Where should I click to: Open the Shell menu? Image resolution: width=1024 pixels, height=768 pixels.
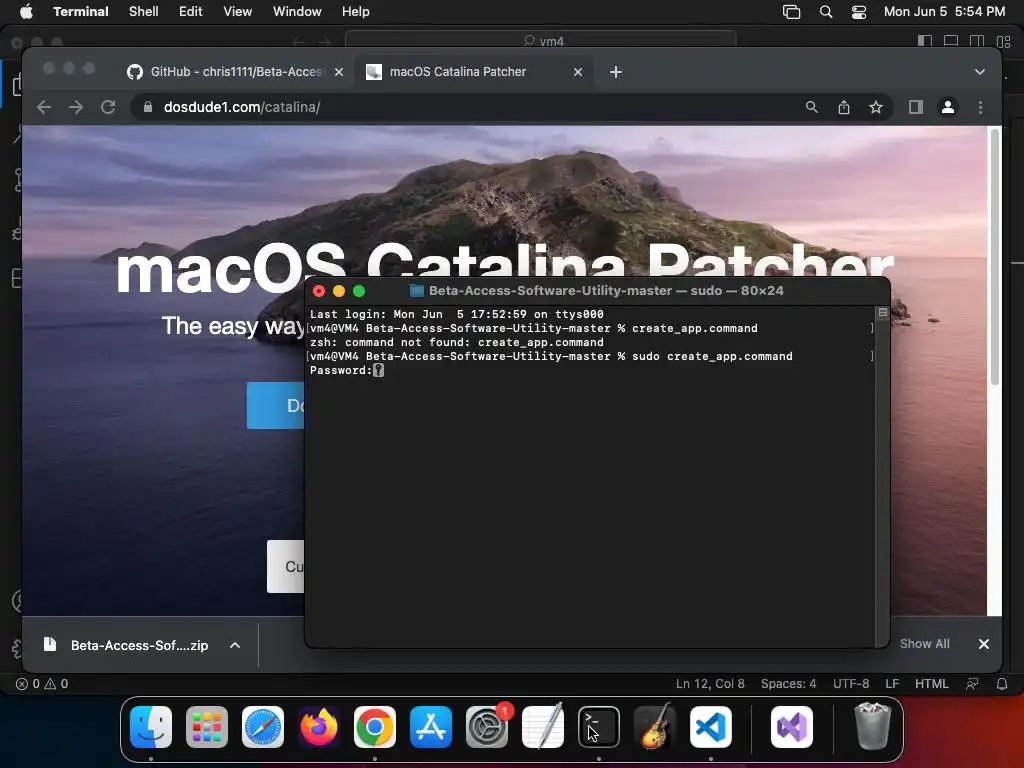point(144,12)
